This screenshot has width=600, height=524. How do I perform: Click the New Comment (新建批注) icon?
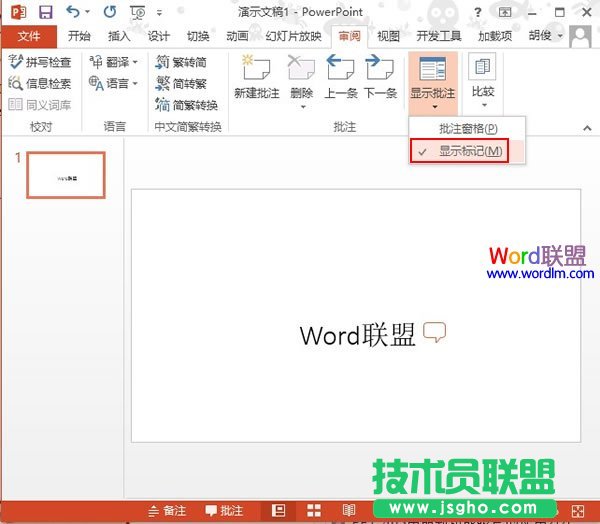tap(259, 69)
